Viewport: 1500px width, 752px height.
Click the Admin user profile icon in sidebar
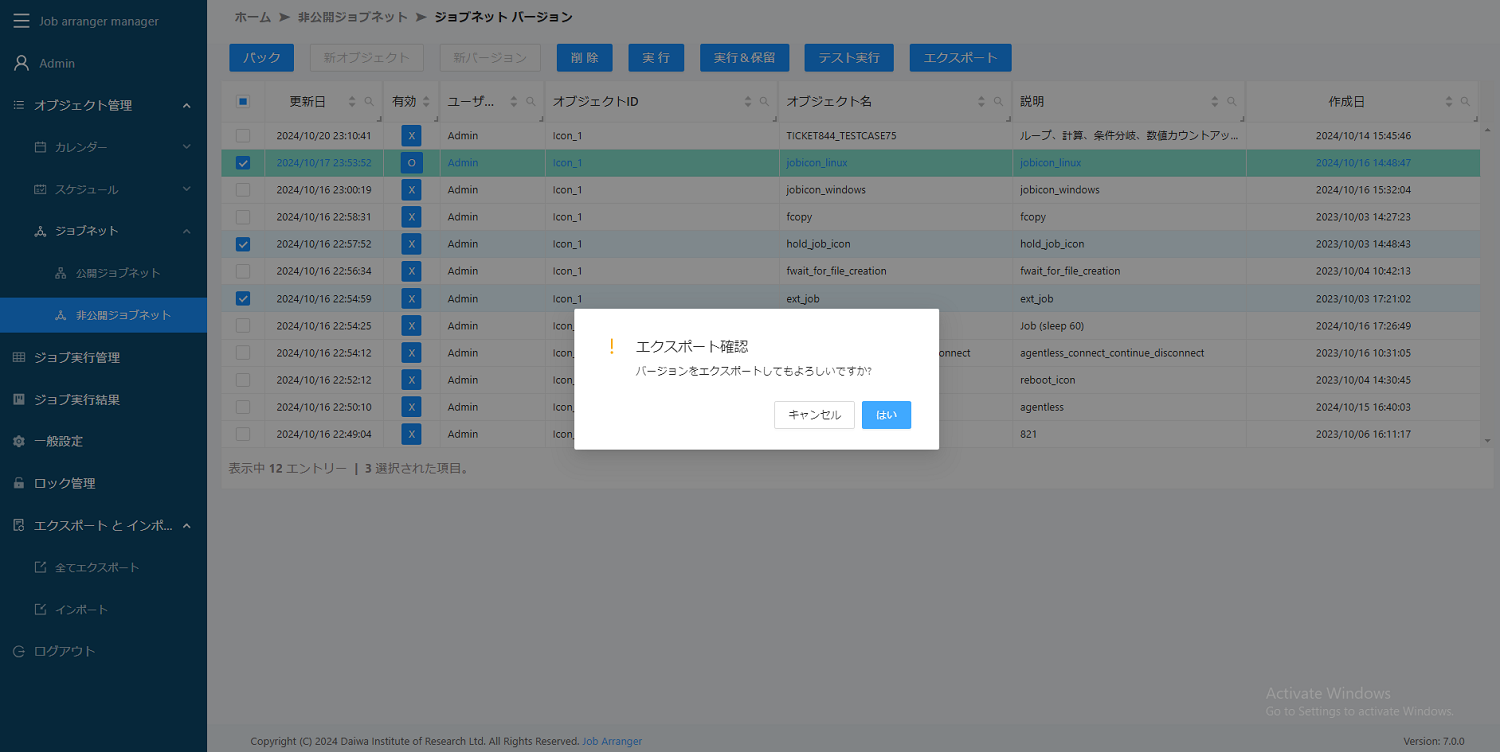click(19, 62)
